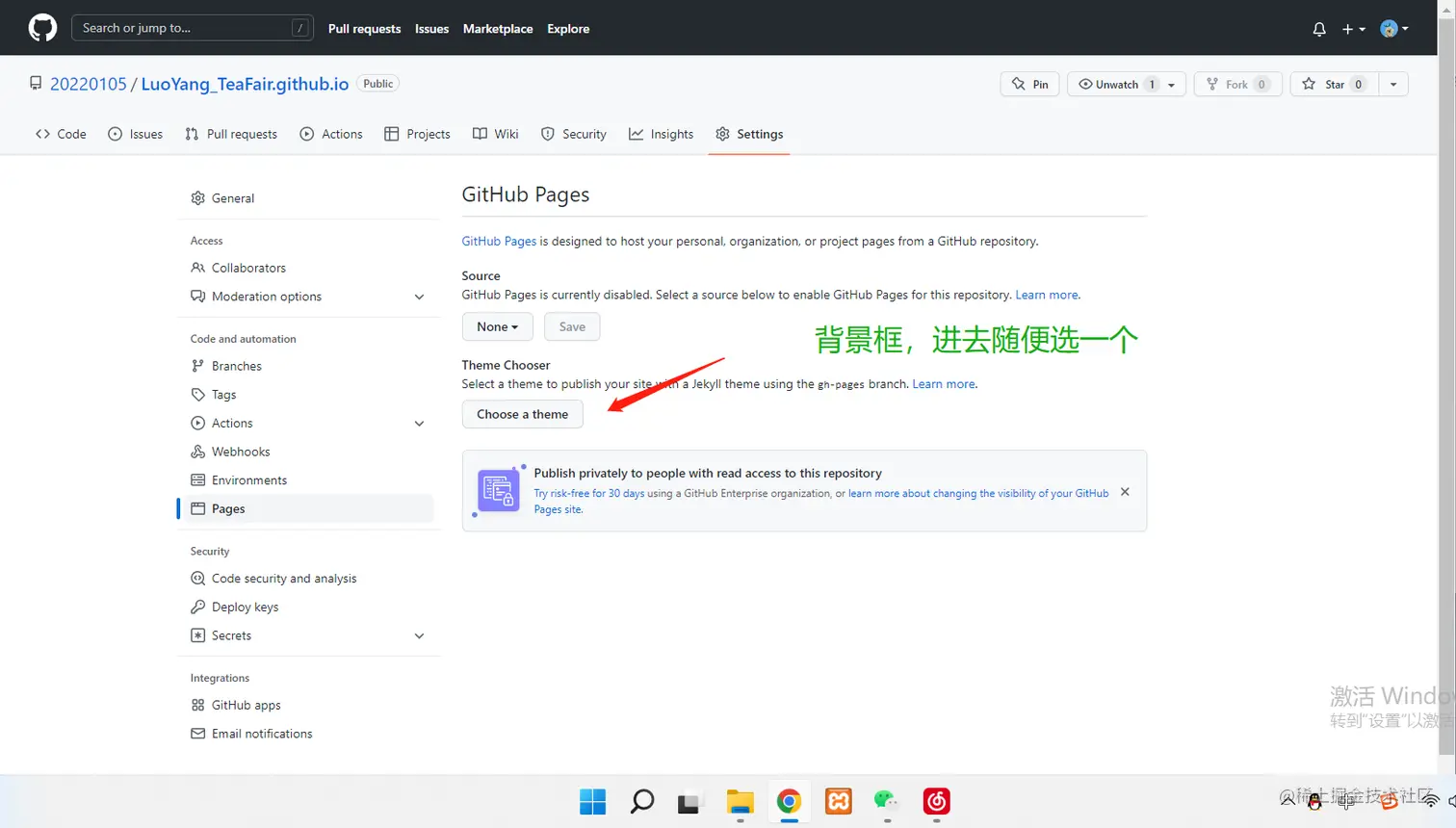This screenshot has width=1456, height=828.
Task: Open Explore in top nav
Action: click(x=568, y=29)
